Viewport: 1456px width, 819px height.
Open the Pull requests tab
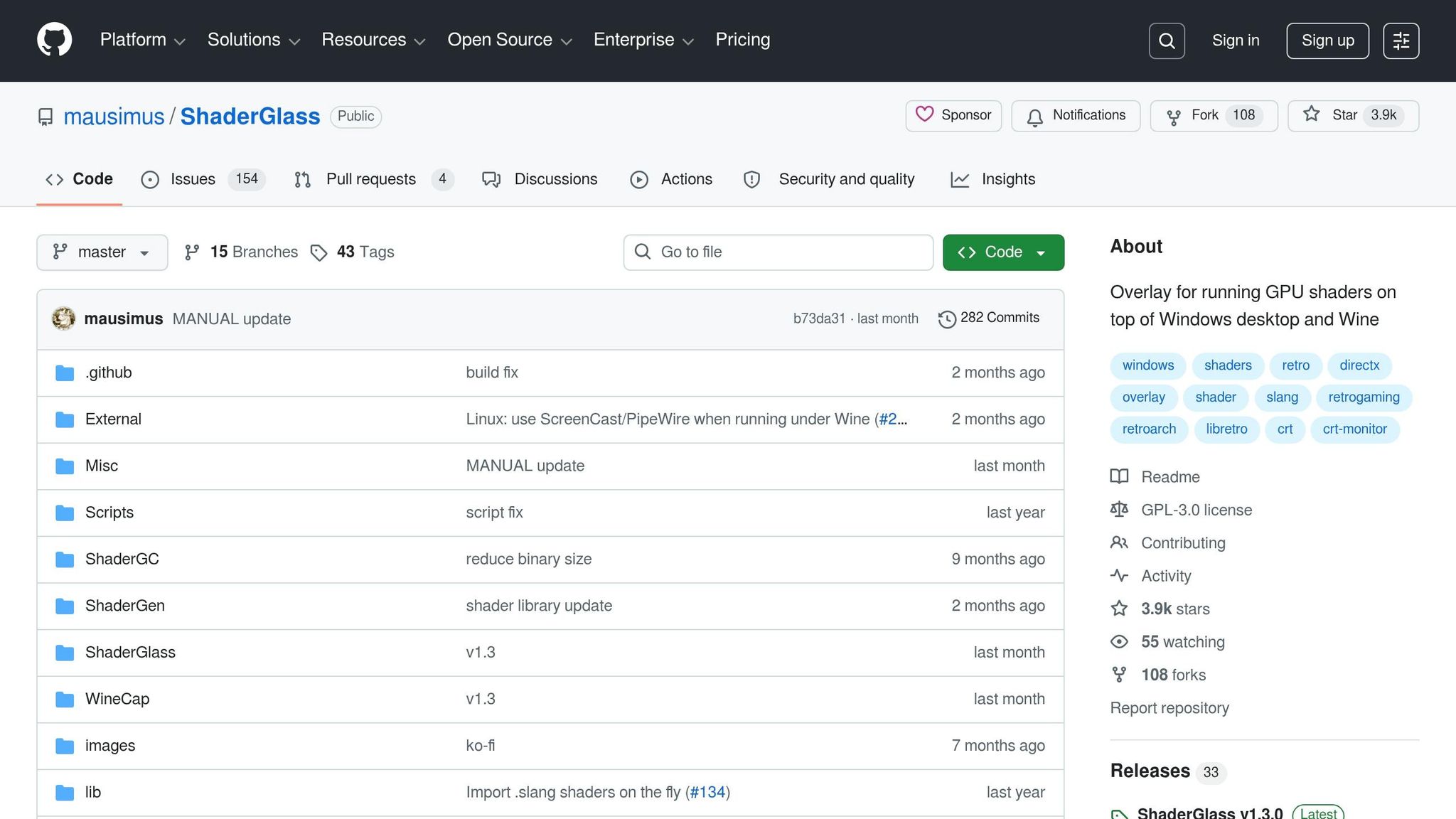370,179
